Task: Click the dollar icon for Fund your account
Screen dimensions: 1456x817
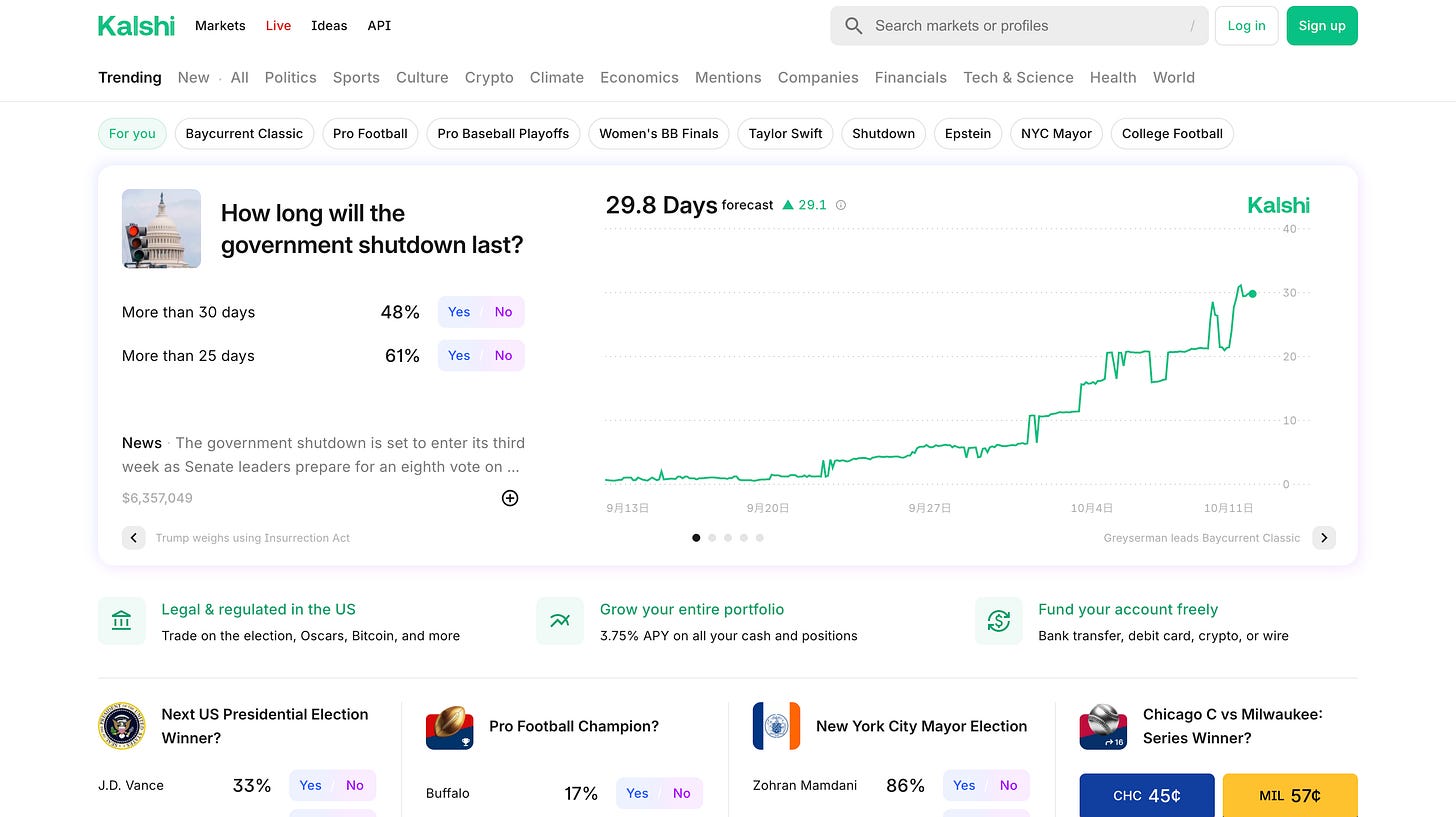Action: 999,621
